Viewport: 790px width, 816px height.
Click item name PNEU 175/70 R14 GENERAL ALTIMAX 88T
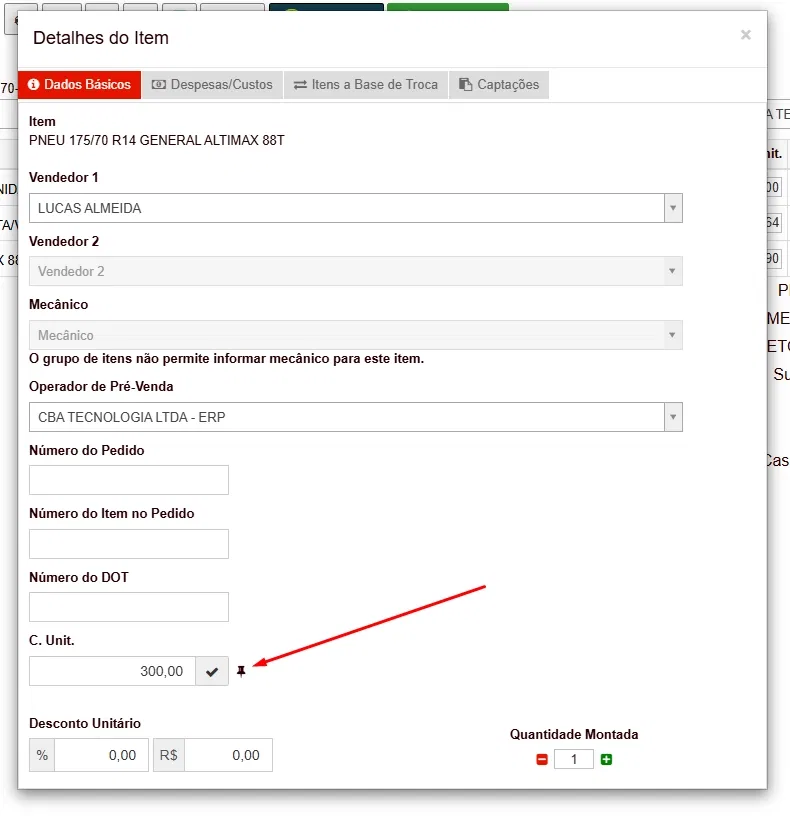[x=157, y=141]
